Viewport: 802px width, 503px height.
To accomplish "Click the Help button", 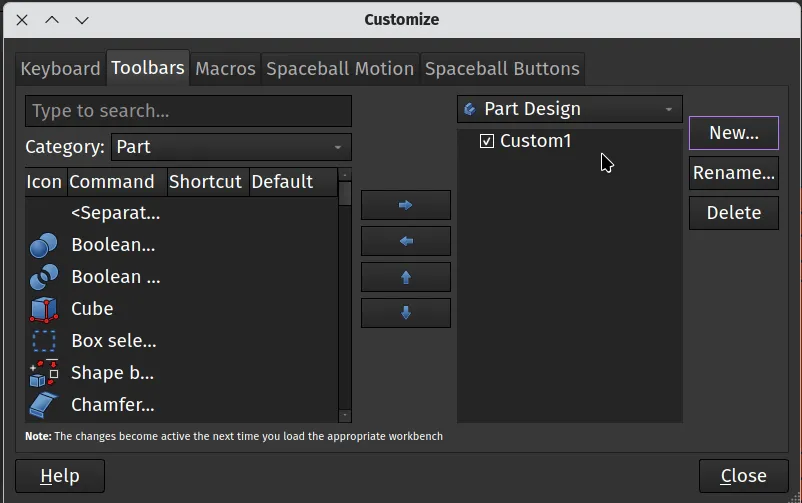I will [60, 476].
